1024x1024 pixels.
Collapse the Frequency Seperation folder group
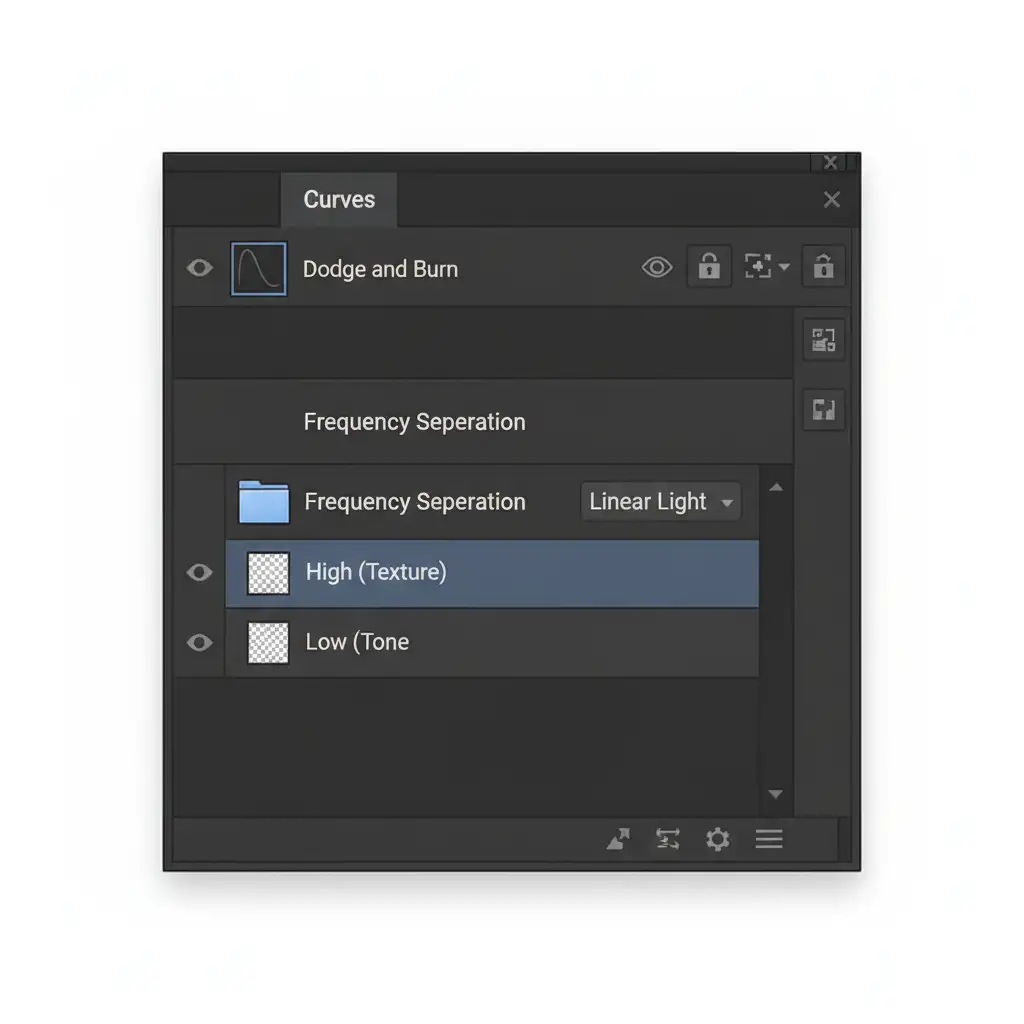tap(264, 502)
